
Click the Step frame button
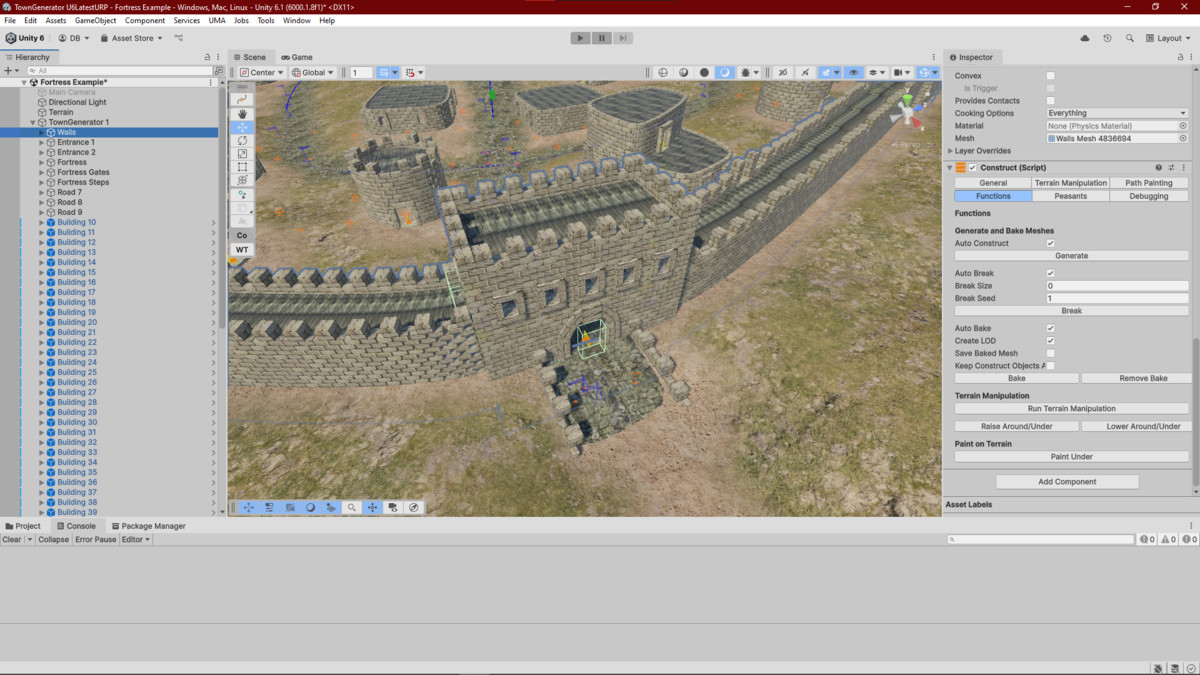622,38
